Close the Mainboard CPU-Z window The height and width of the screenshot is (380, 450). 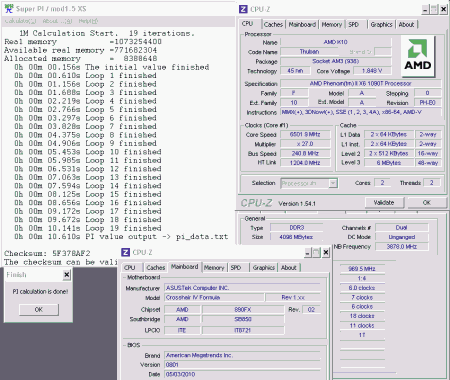pyautogui.click(x=326, y=253)
